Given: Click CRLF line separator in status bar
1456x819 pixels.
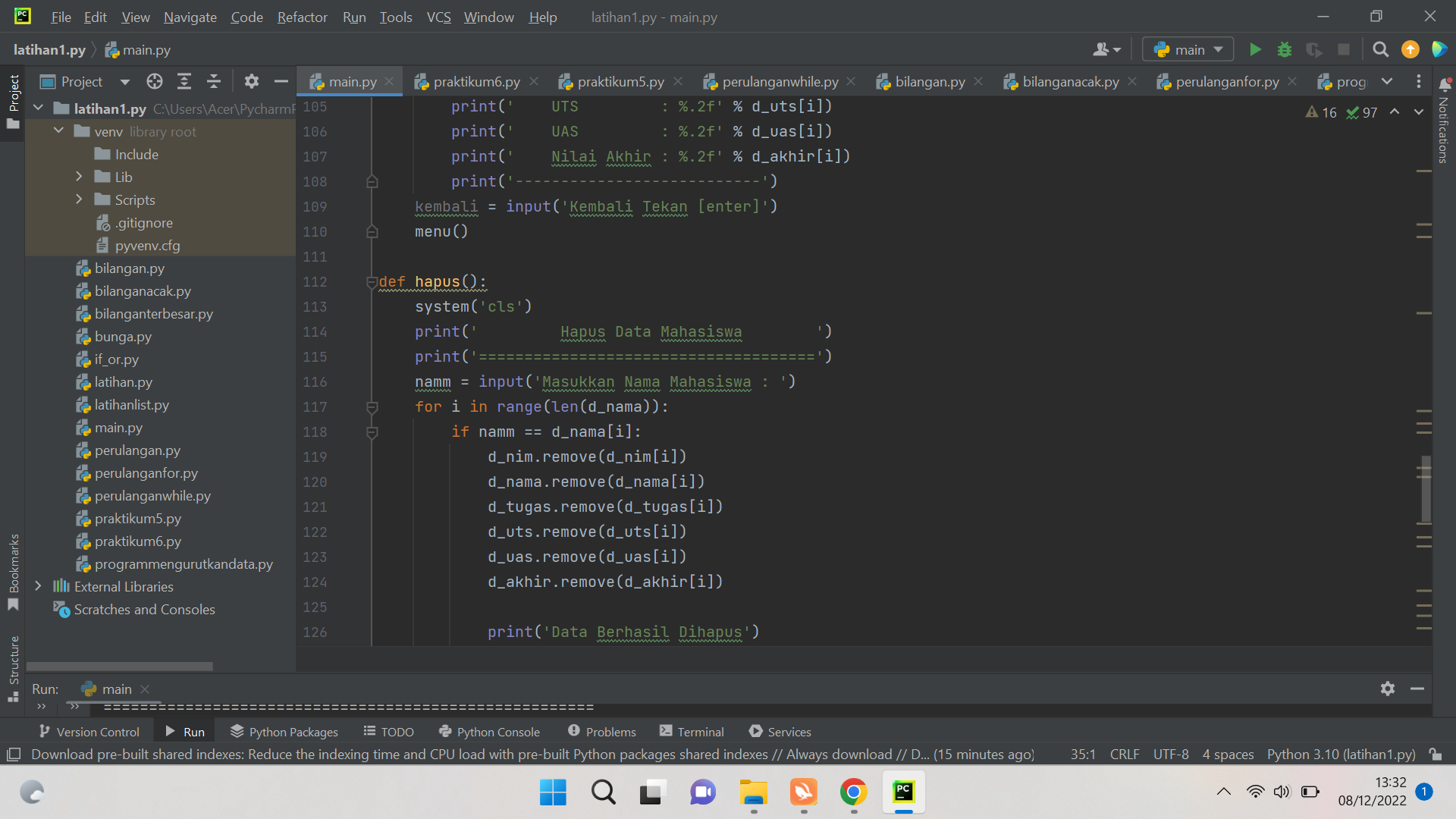Looking at the screenshot, I should tap(1125, 755).
